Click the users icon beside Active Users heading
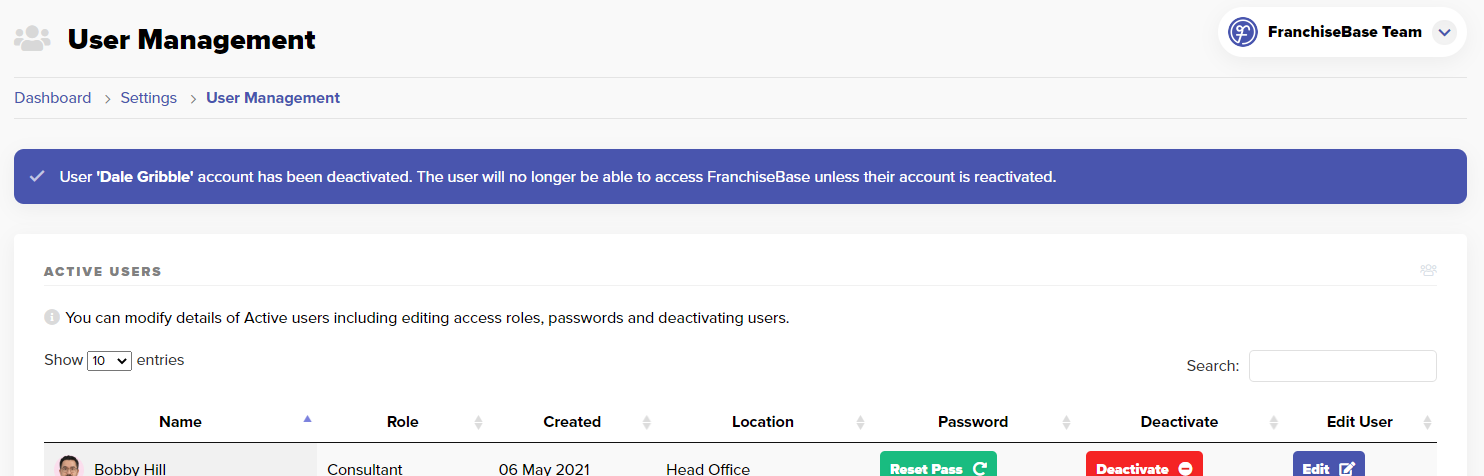This screenshot has height=476, width=1484. [x=1428, y=270]
